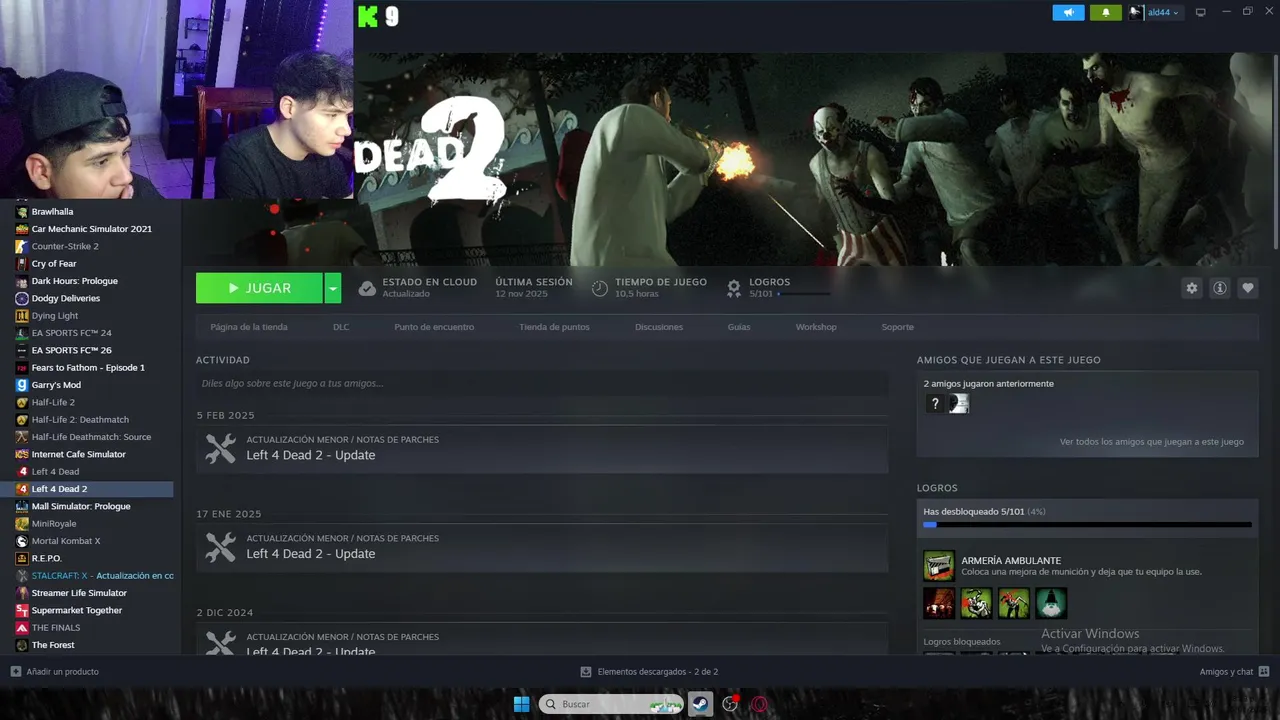Open the green notifications bell
Image resolution: width=1280 pixels, height=720 pixels.
tap(1105, 13)
